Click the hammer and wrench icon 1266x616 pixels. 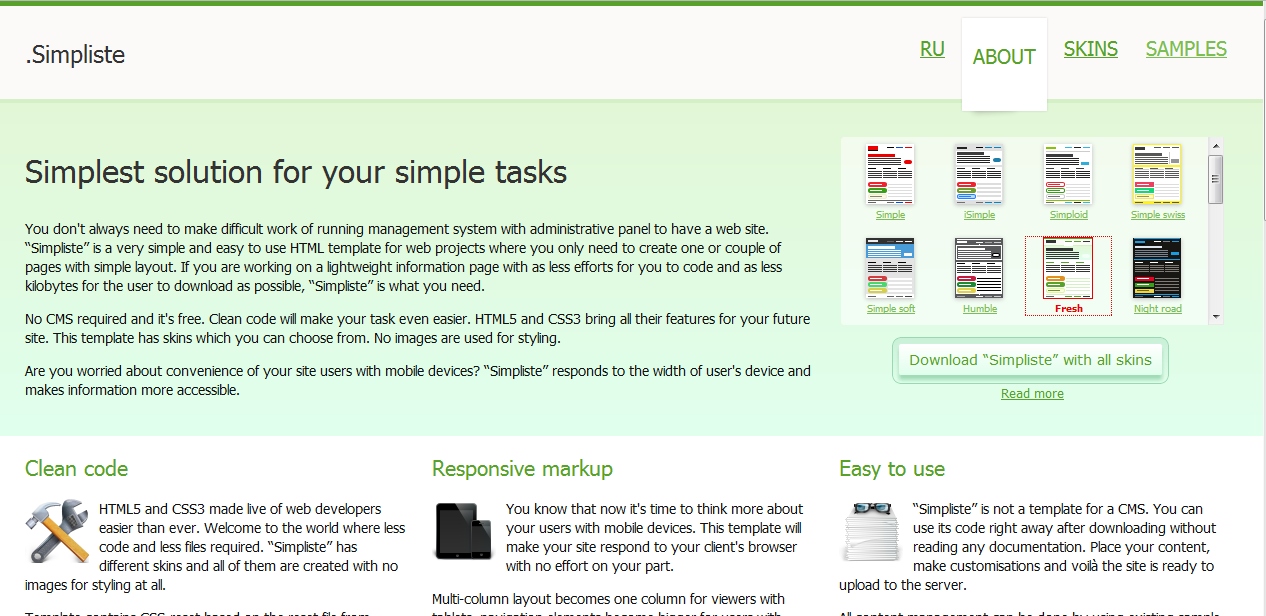pos(57,531)
